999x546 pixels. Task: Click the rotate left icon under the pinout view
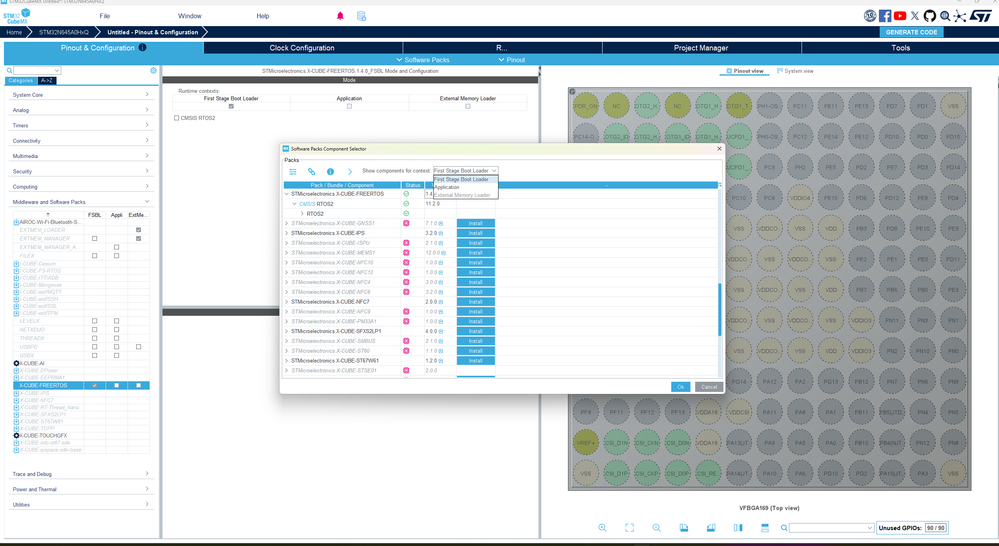[684, 528]
